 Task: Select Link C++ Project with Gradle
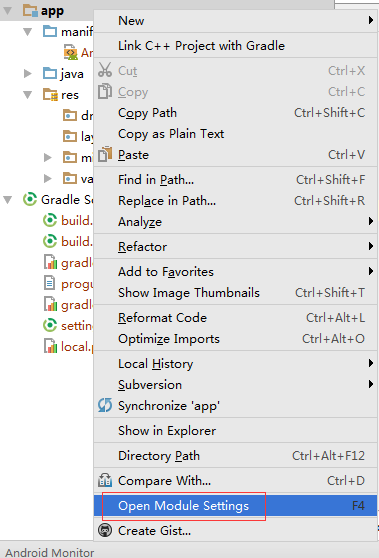235,46
